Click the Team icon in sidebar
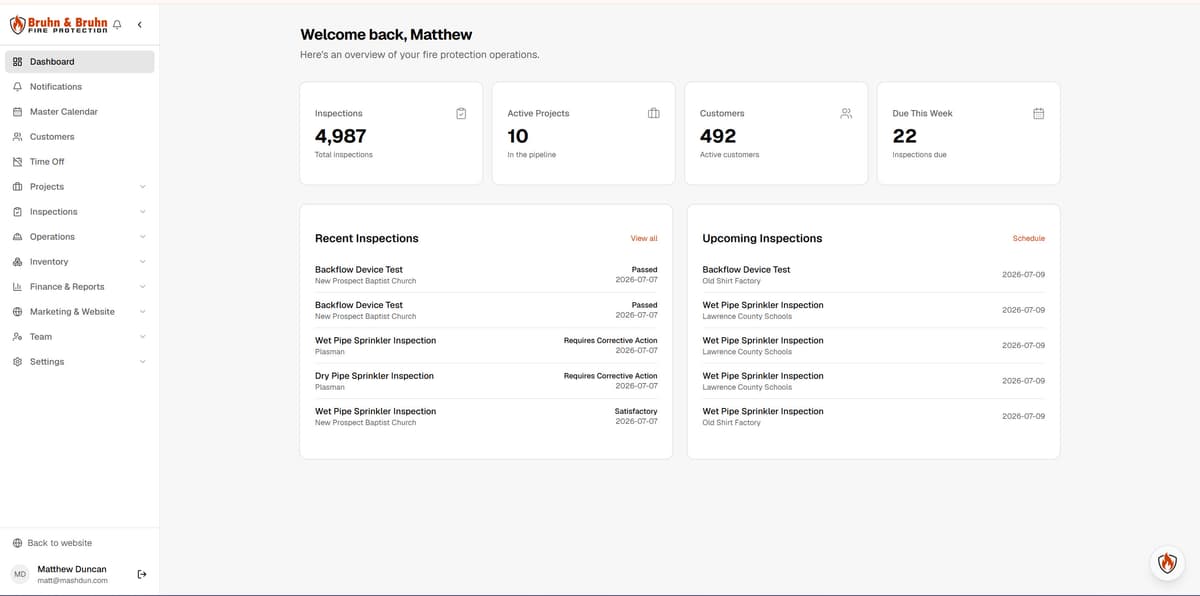Screen dimensions: 1200x596 point(17,337)
